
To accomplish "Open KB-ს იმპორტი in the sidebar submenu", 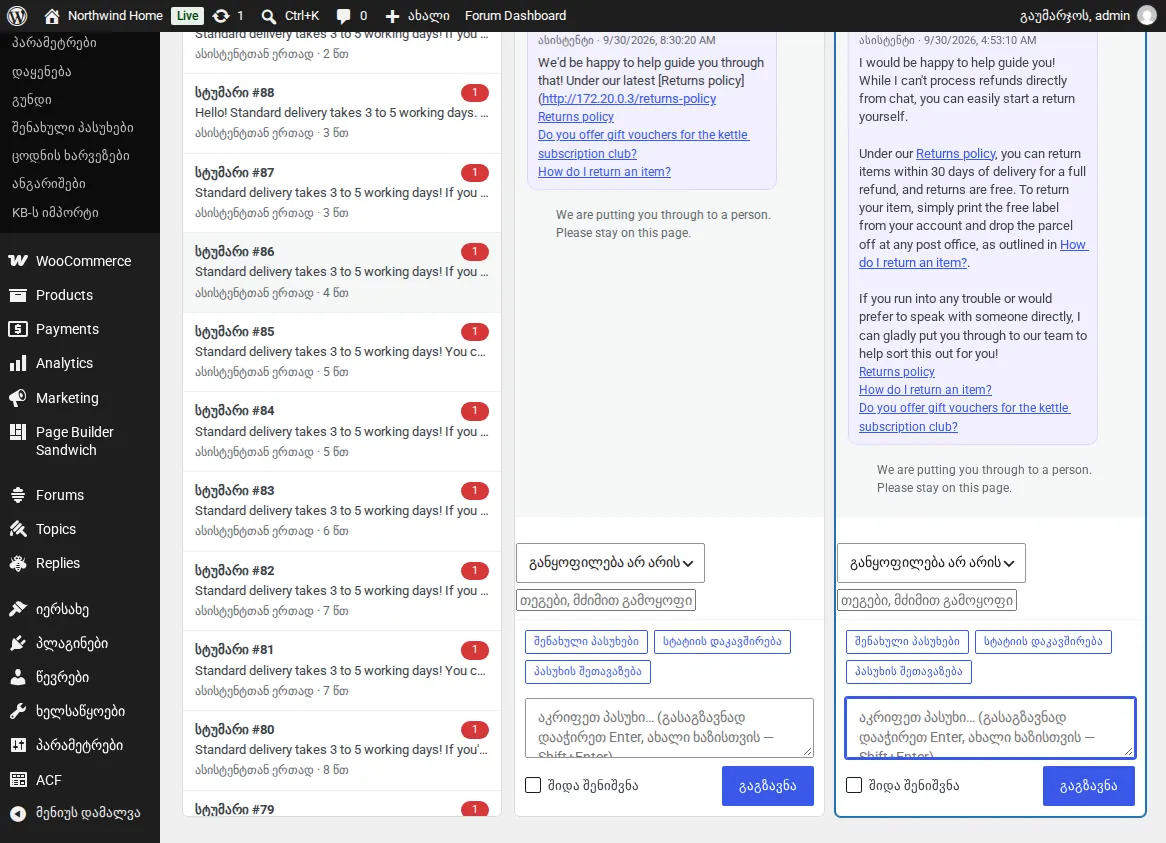I will (55, 213).
